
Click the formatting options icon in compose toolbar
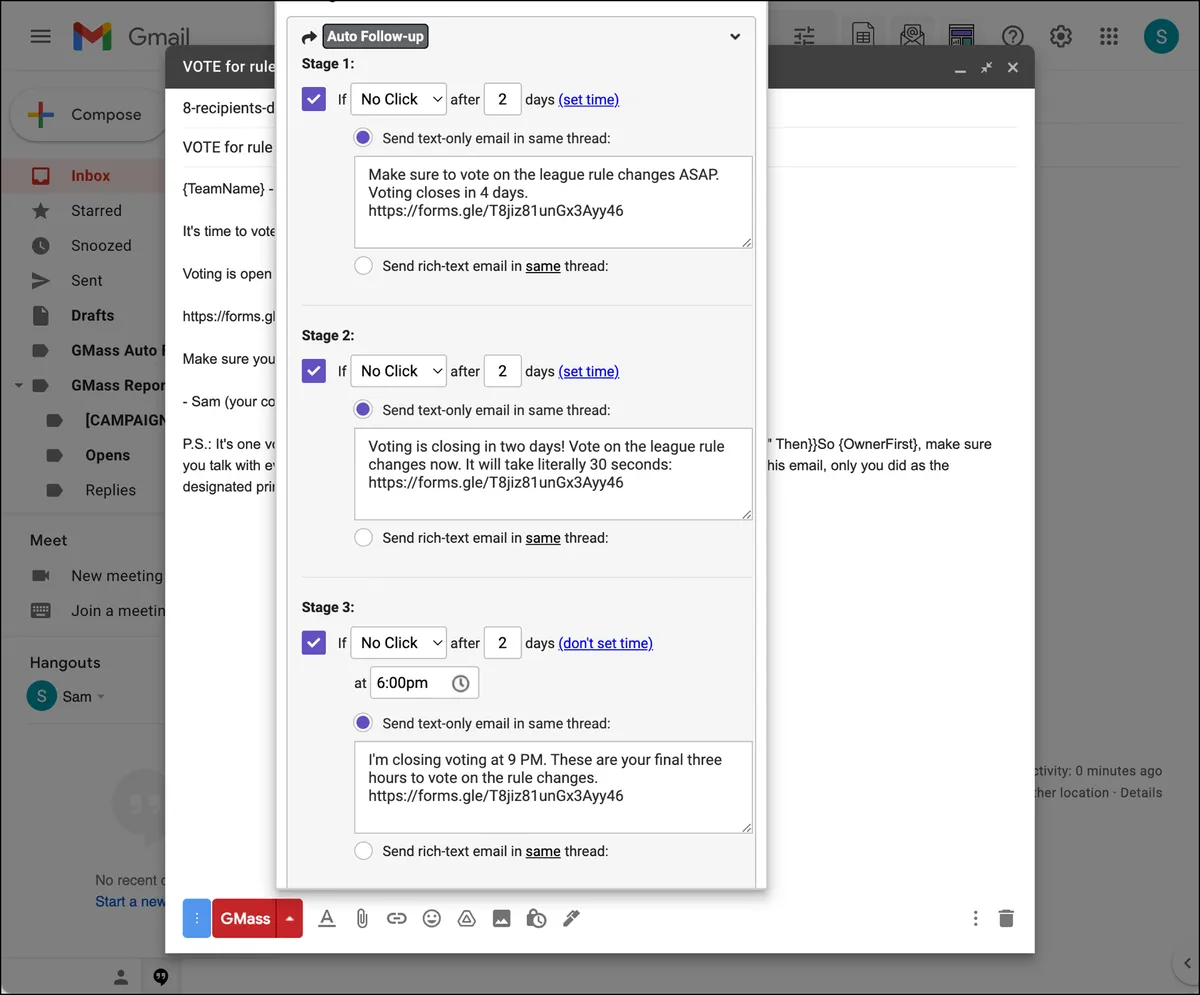pos(326,918)
